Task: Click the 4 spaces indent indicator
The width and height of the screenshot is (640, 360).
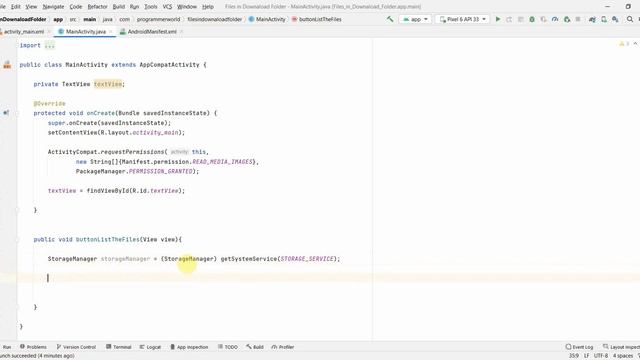Action: 622,356
